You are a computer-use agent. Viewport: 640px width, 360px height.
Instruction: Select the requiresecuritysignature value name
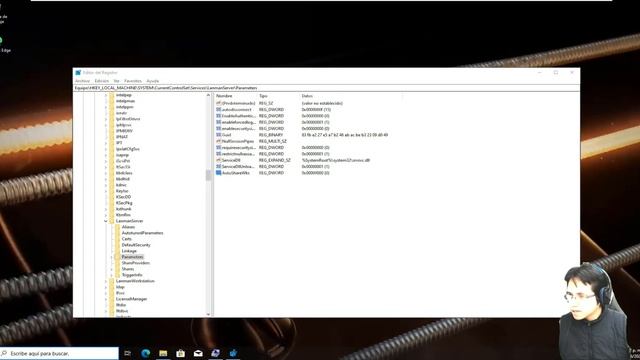point(239,147)
